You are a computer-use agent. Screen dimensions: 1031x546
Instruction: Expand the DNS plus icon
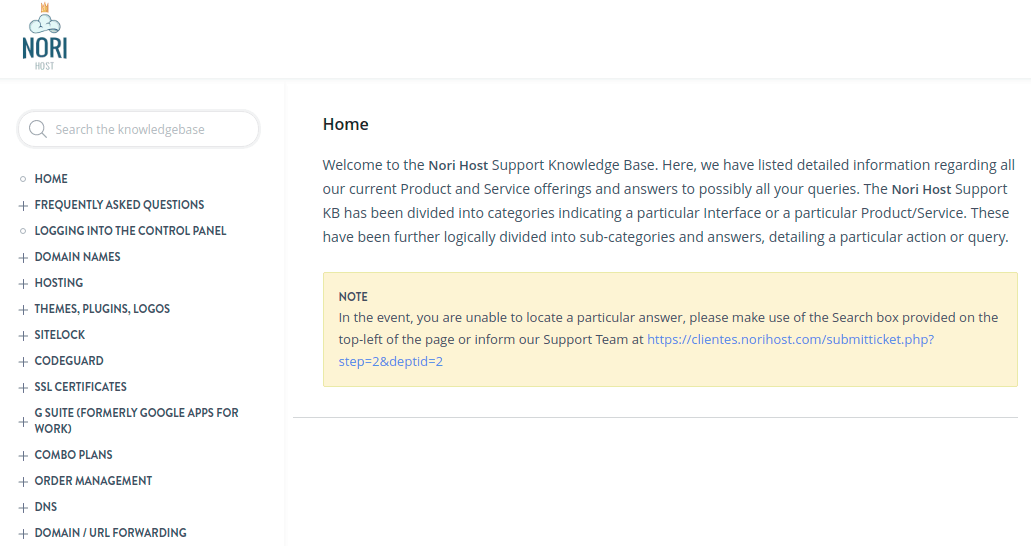[23, 508]
